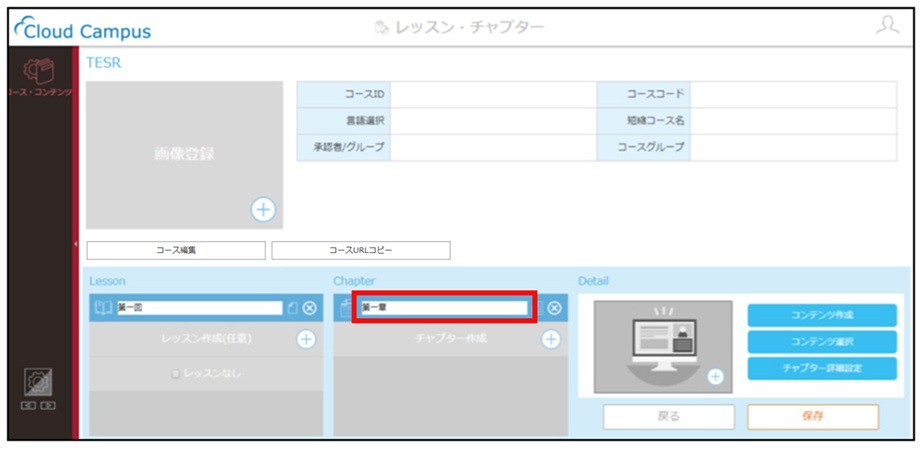Click the コンテンツ作成 button
This screenshot has width=923, height=449.
822,315
